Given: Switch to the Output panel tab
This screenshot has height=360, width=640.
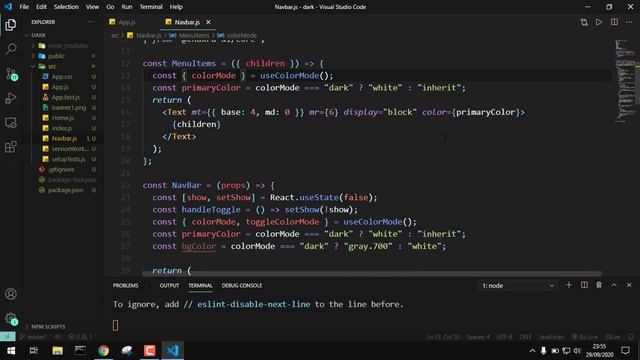Looking at the screenshot, I should click(x=169, y=285).
